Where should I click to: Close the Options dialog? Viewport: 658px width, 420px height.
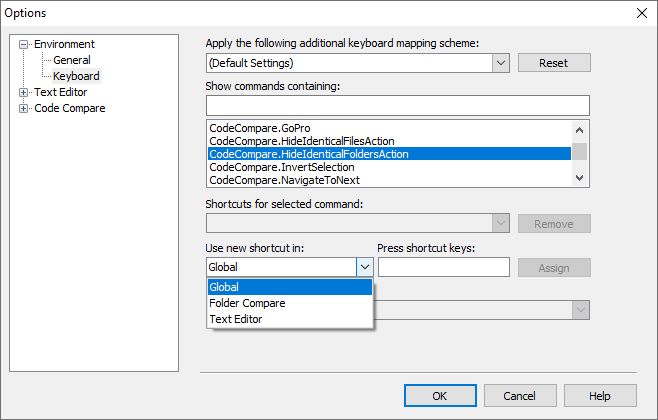coord(642,13)
